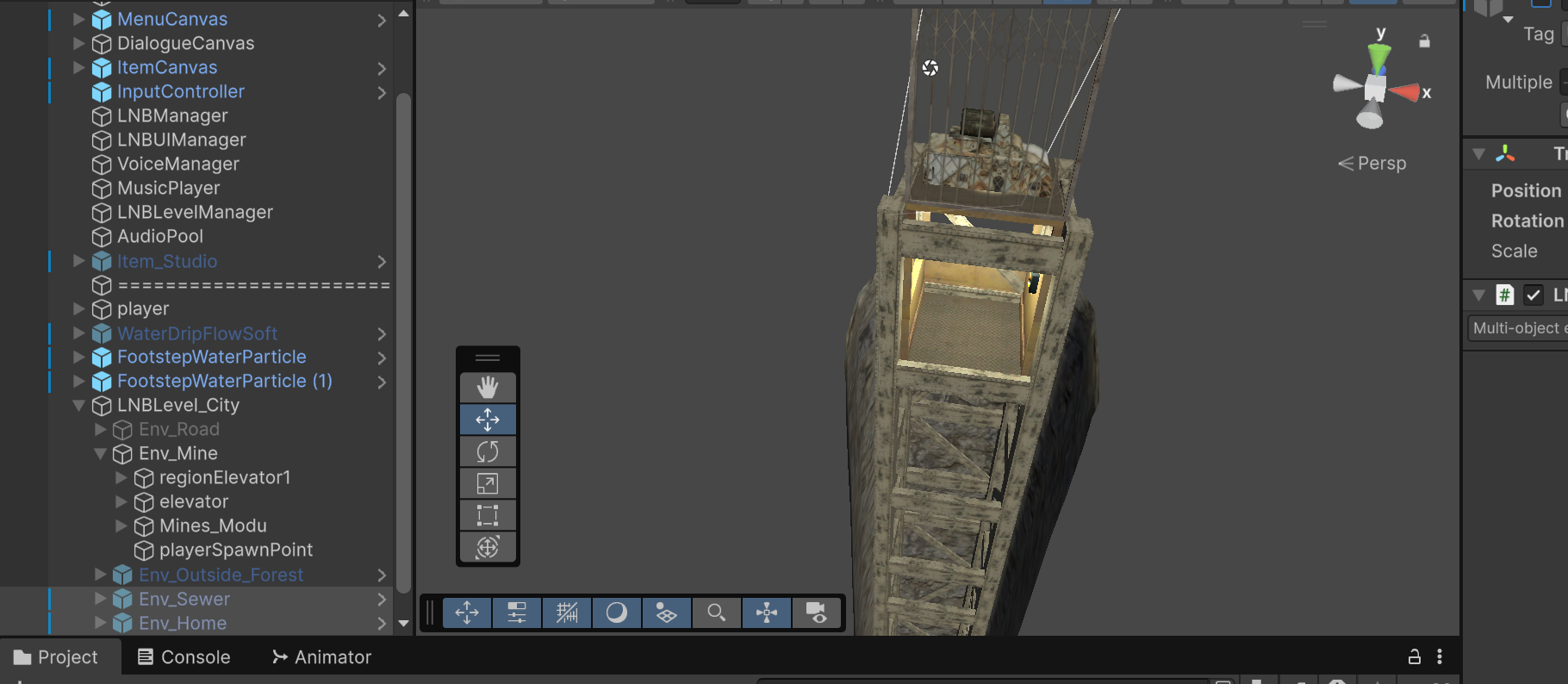Click the grid snapping icon in the overlay bar
This screenshot has width=1568, height=684.
pos(567,612)
